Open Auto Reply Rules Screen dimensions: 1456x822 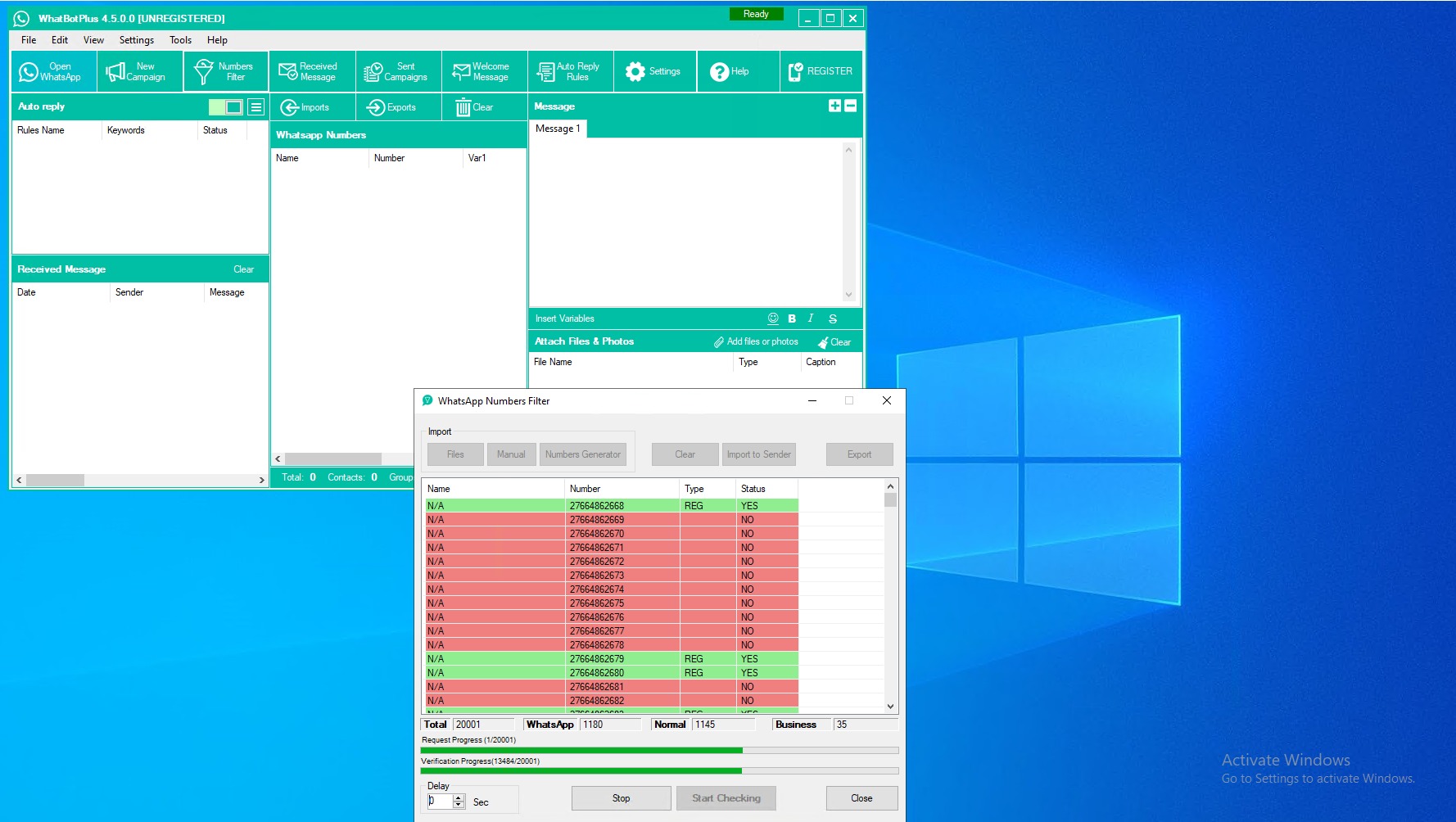pyautogui.click(x=570, y=71)
